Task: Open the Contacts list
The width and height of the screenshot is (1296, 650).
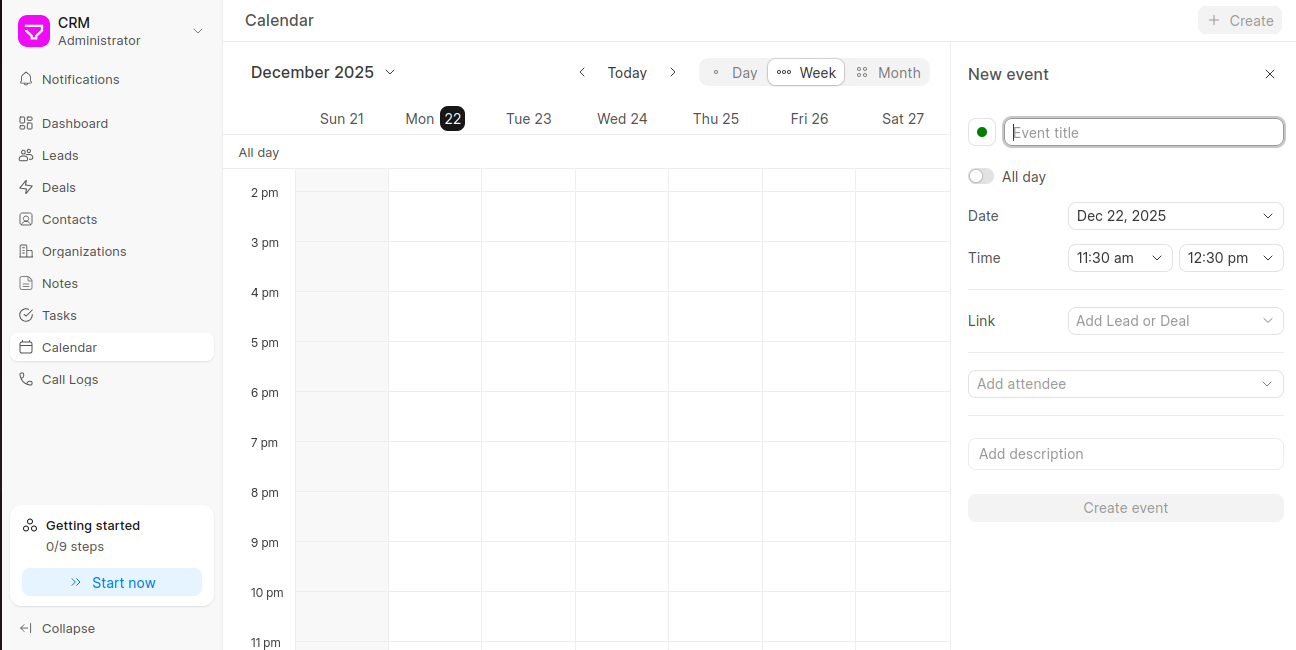Action: [71, 219]
